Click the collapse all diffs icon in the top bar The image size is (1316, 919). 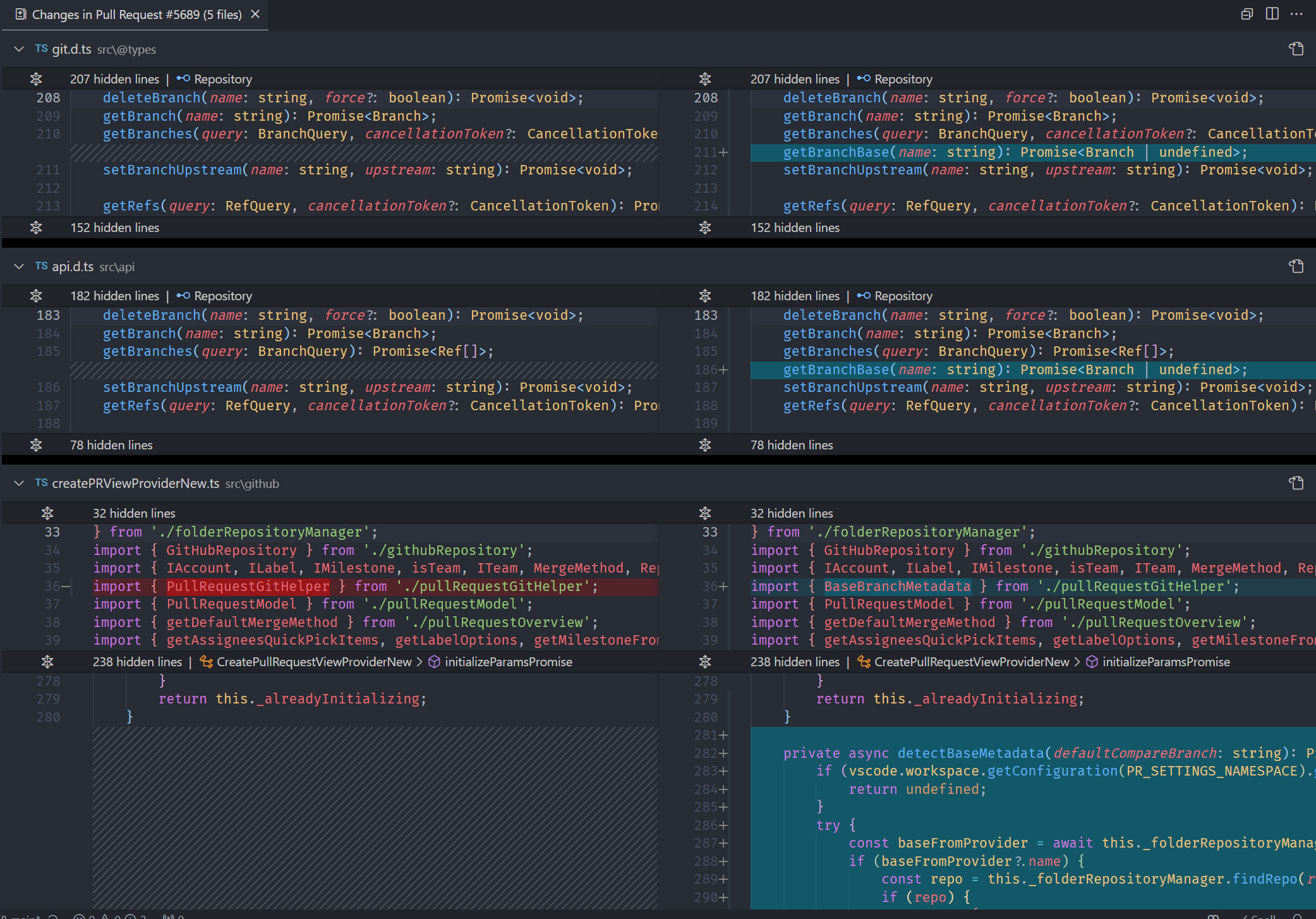pyautogui.click(x=1247, y=14)
